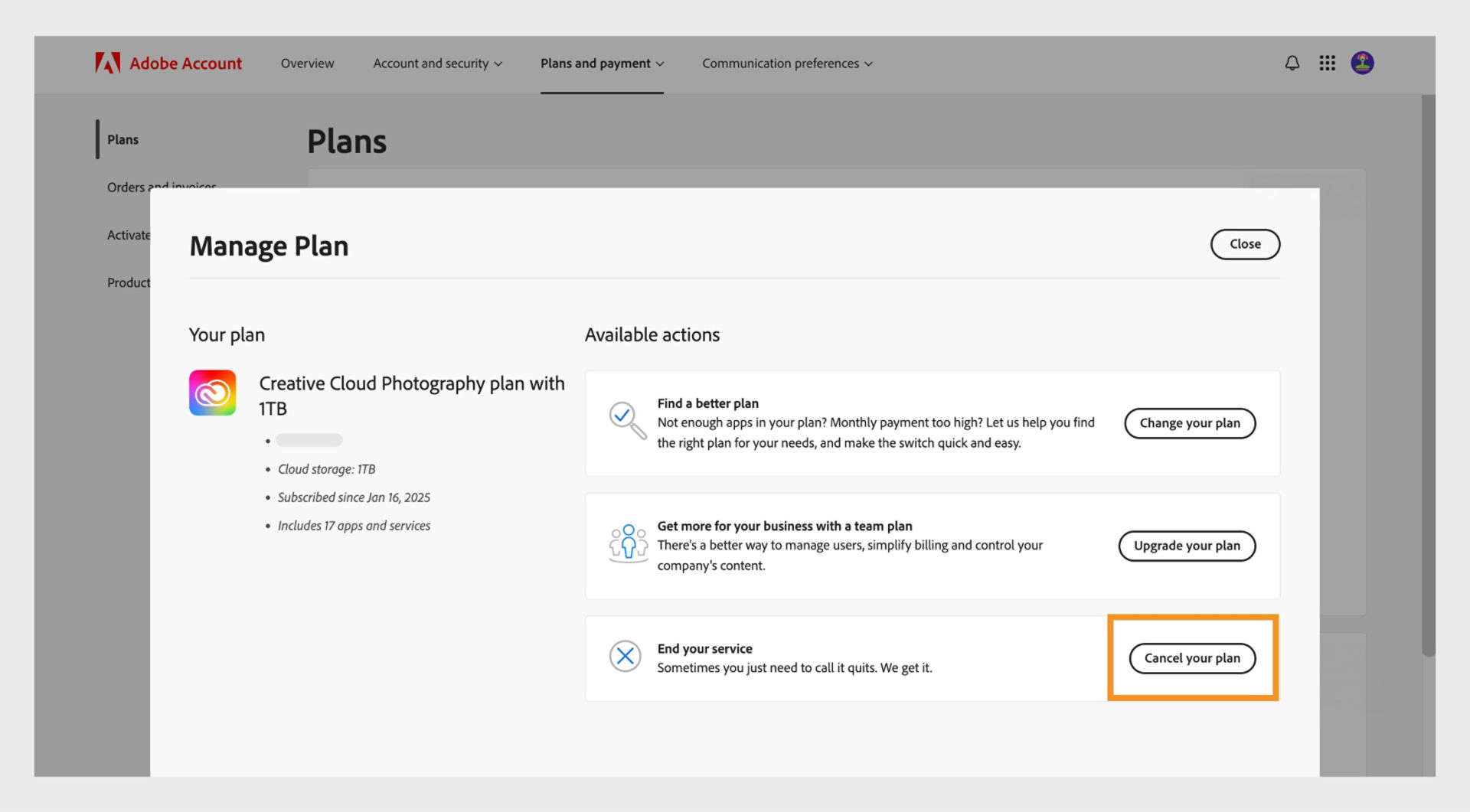Open the app grid launcher
This screenshot has width=1470, height=812.
[x=1327, y=64]
